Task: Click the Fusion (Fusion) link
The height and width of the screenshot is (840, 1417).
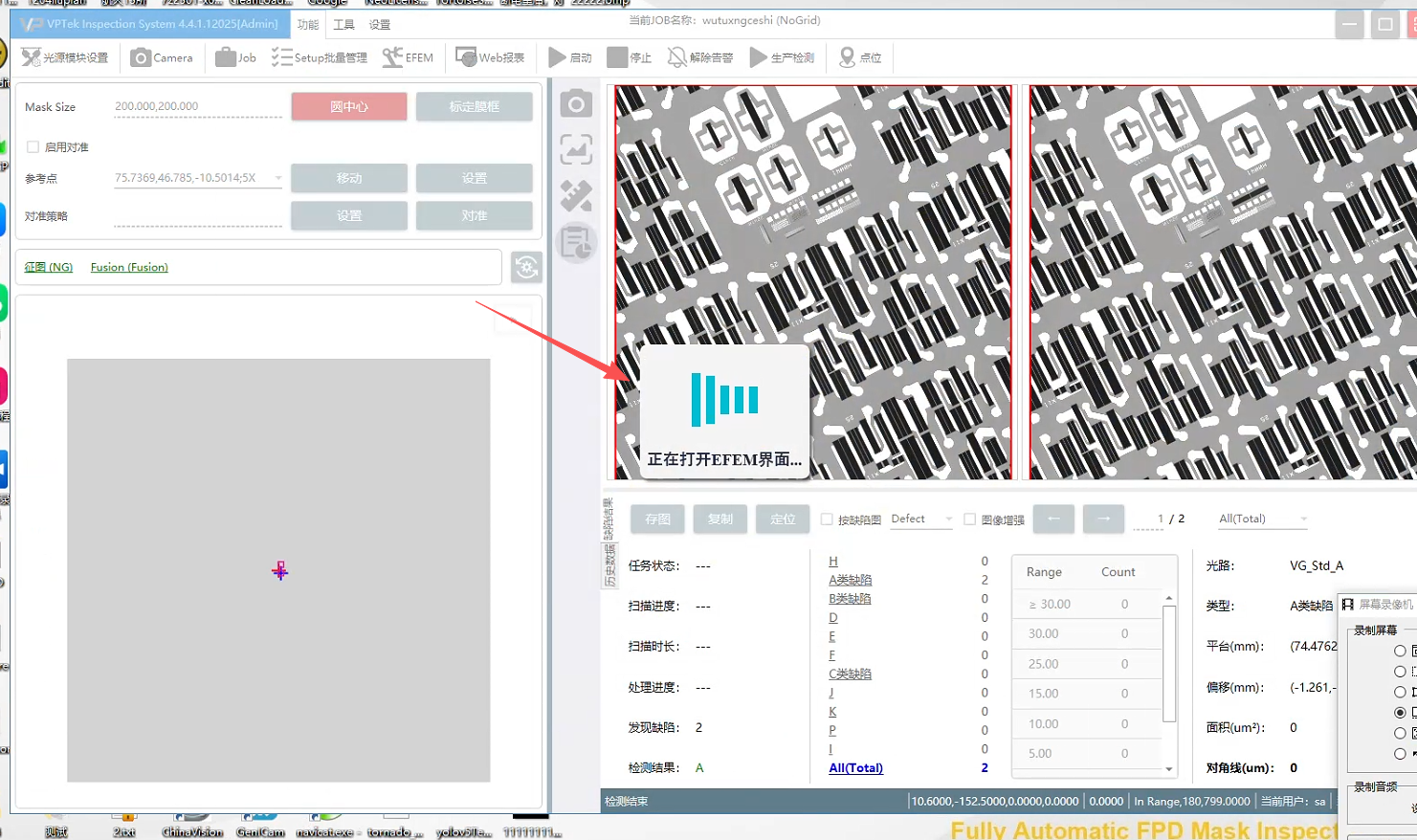Action: click(x=129, y=267)
